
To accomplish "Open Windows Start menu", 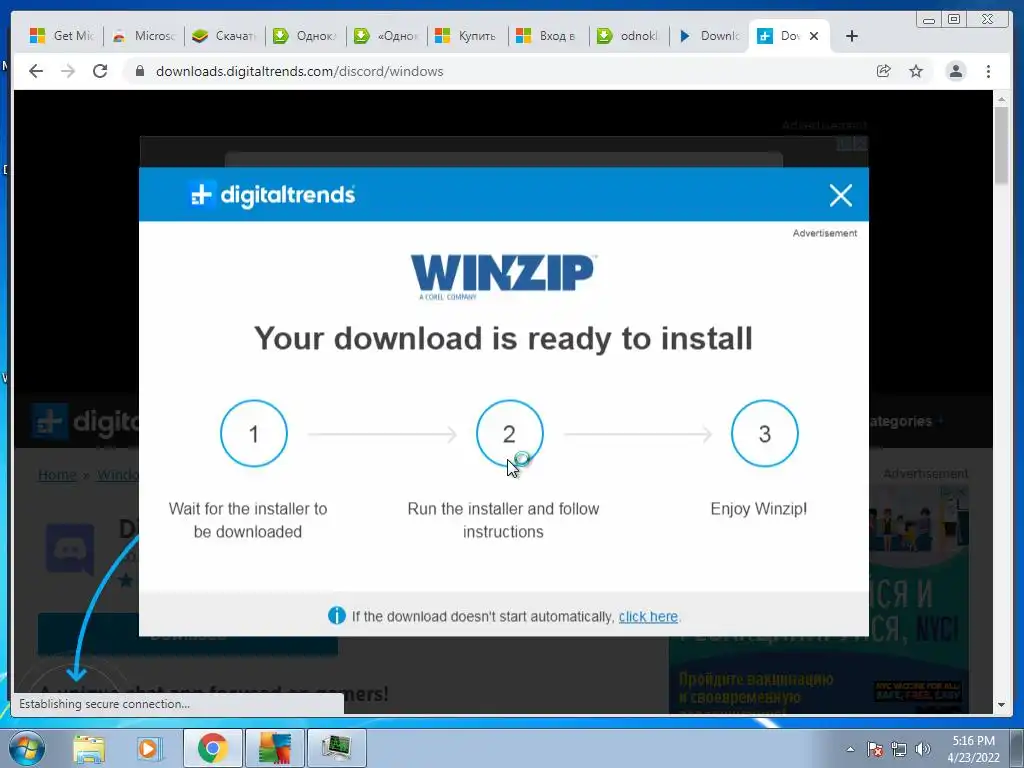I will tap(27, 748).
